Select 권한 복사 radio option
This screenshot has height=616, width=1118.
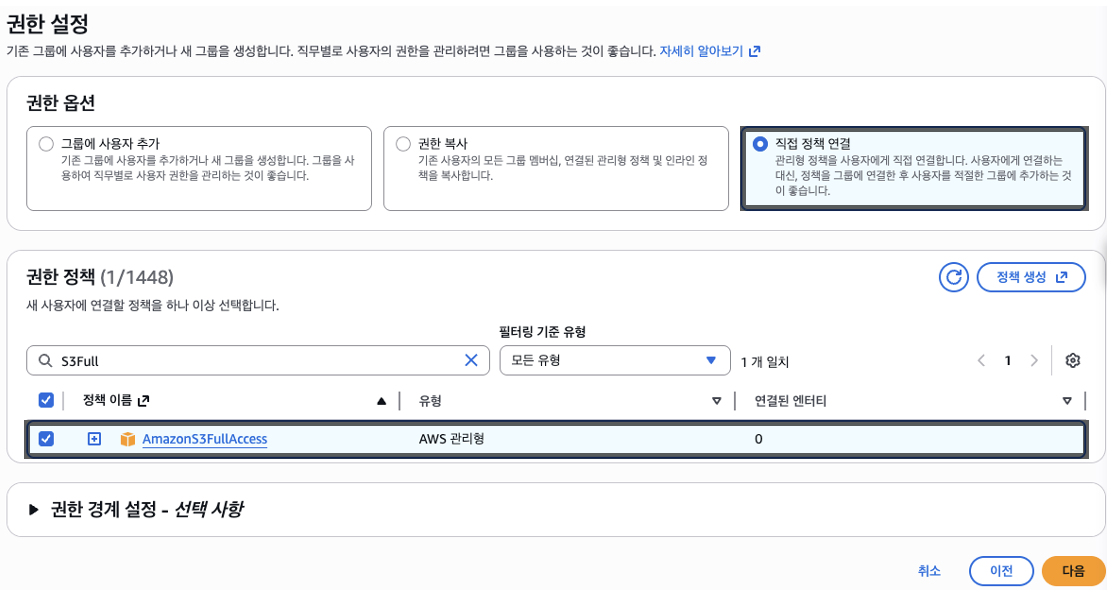(x=404, y=144)
